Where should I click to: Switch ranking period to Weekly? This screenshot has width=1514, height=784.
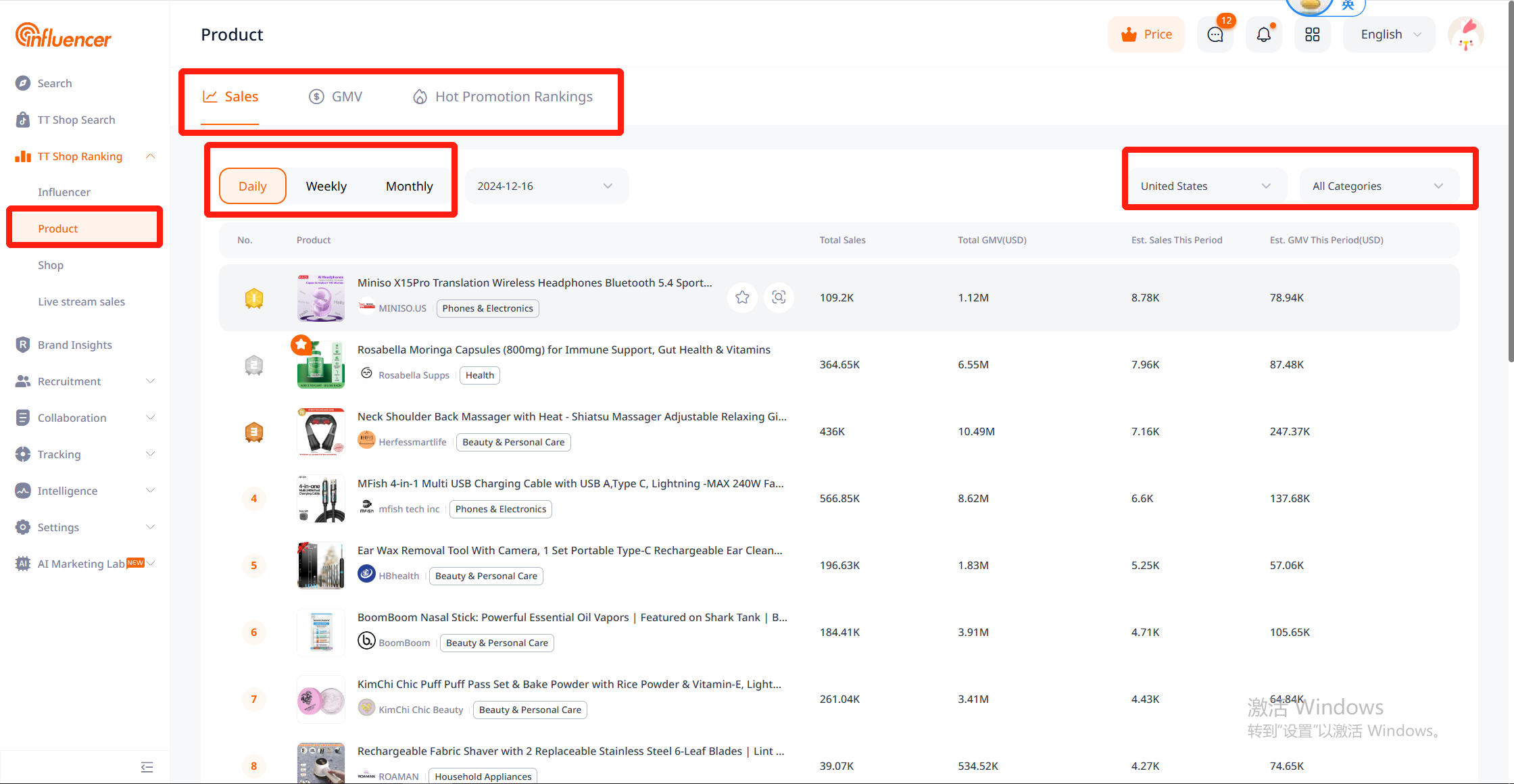[x=326, y=186]
